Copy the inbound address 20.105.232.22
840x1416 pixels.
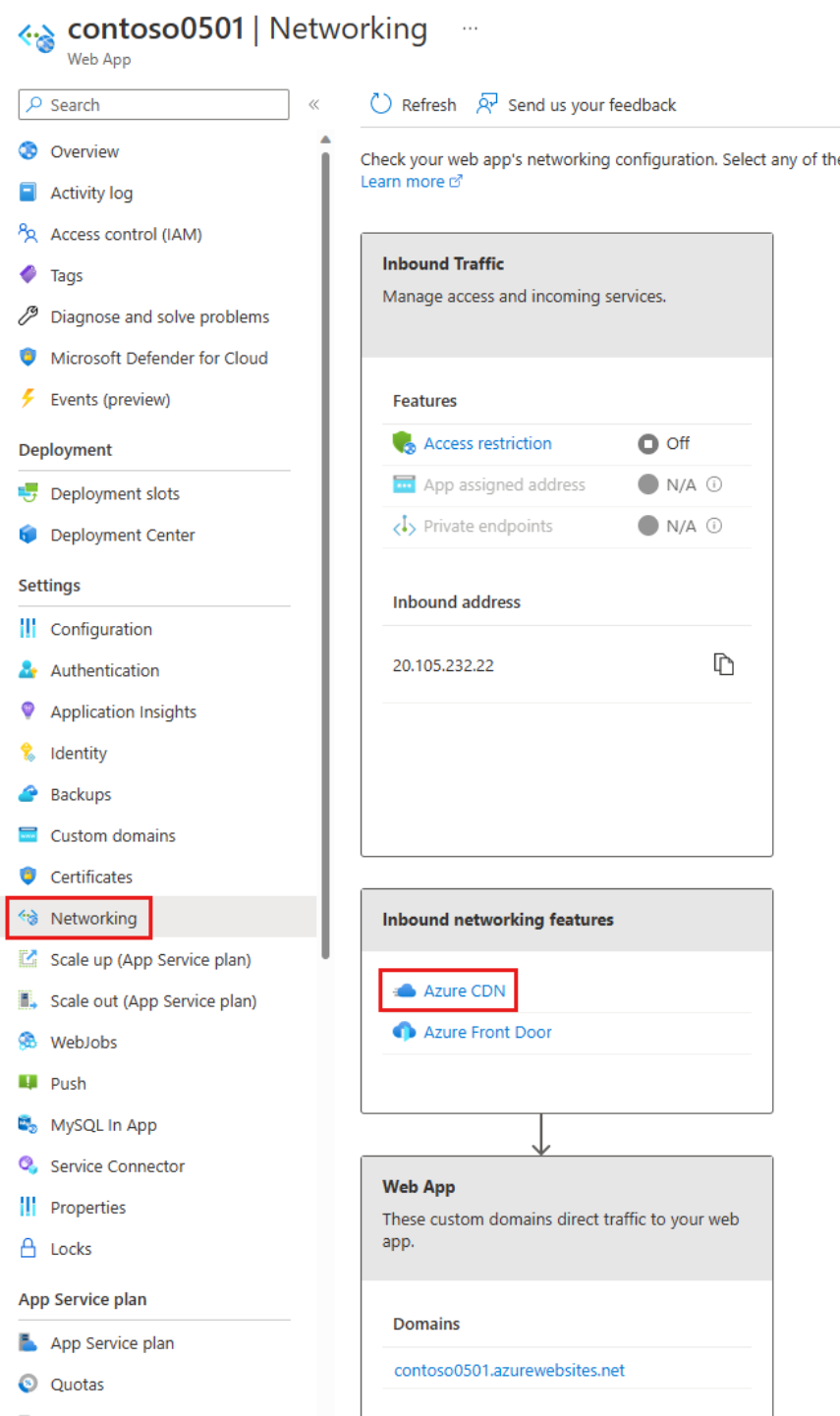[x=724, y=664]
